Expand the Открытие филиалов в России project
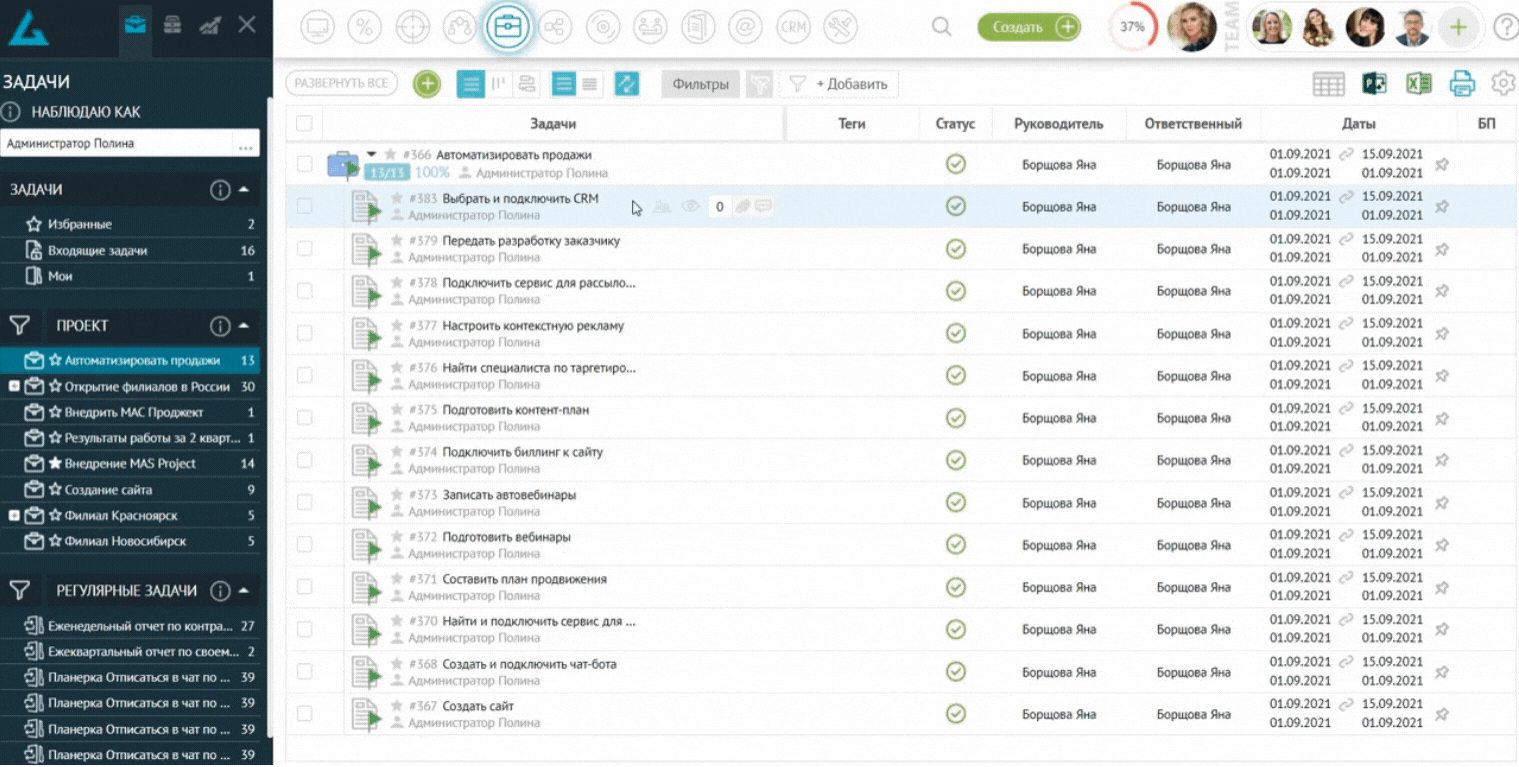 (14, 386)
